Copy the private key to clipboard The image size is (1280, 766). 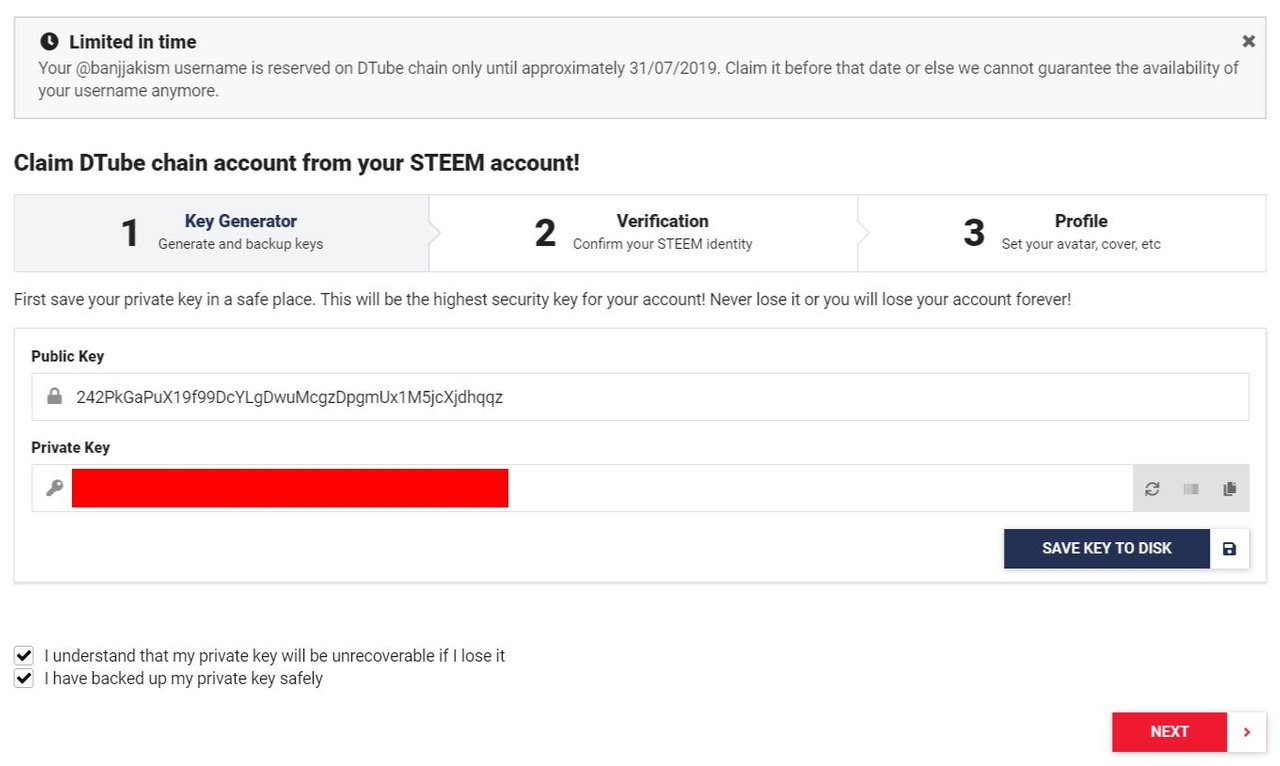pyautogui.click(x=1230, y=489)
